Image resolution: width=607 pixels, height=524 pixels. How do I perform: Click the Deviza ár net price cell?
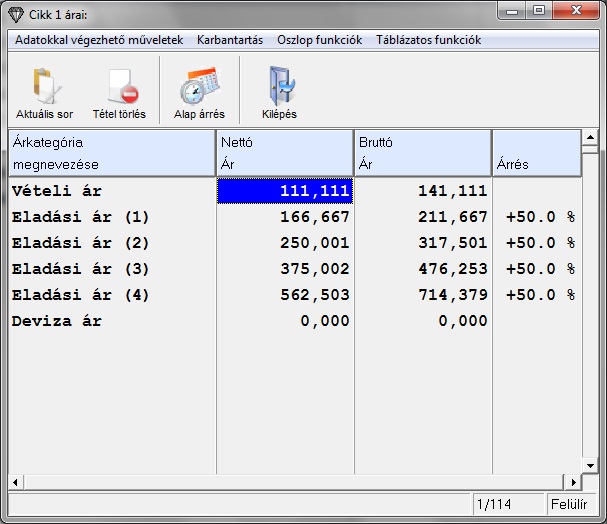[285, 321]
